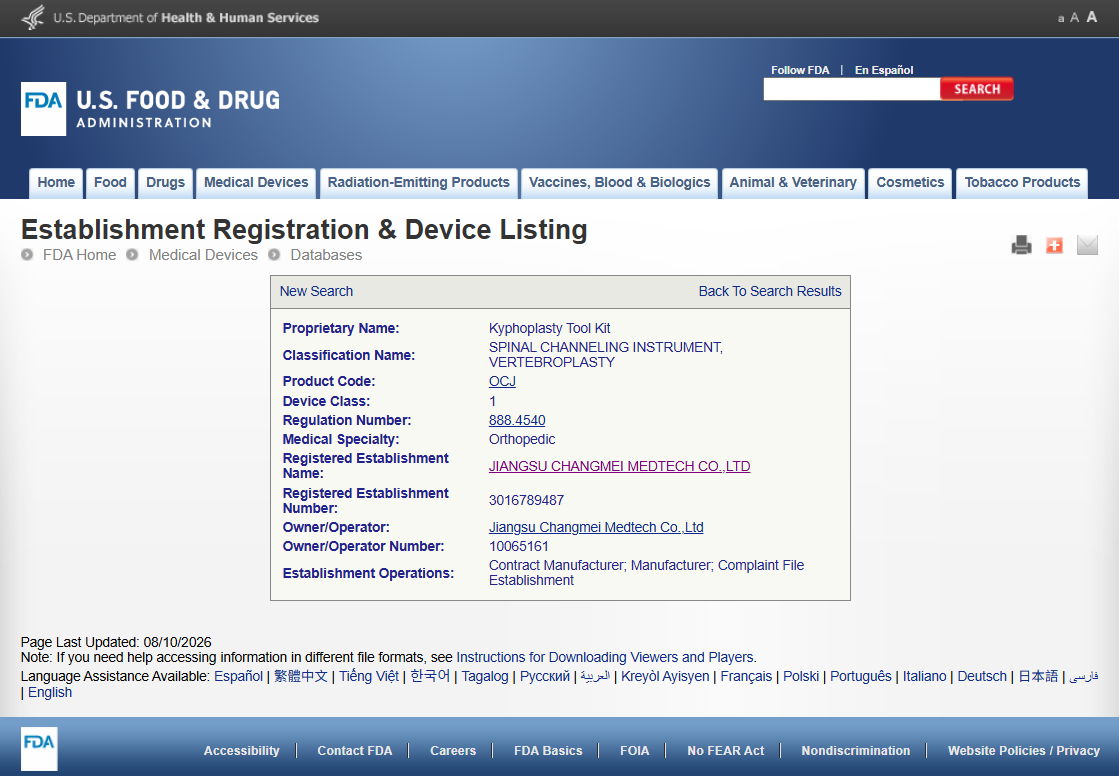
Task: Open the Medical Devices tab
Action: 256,183
